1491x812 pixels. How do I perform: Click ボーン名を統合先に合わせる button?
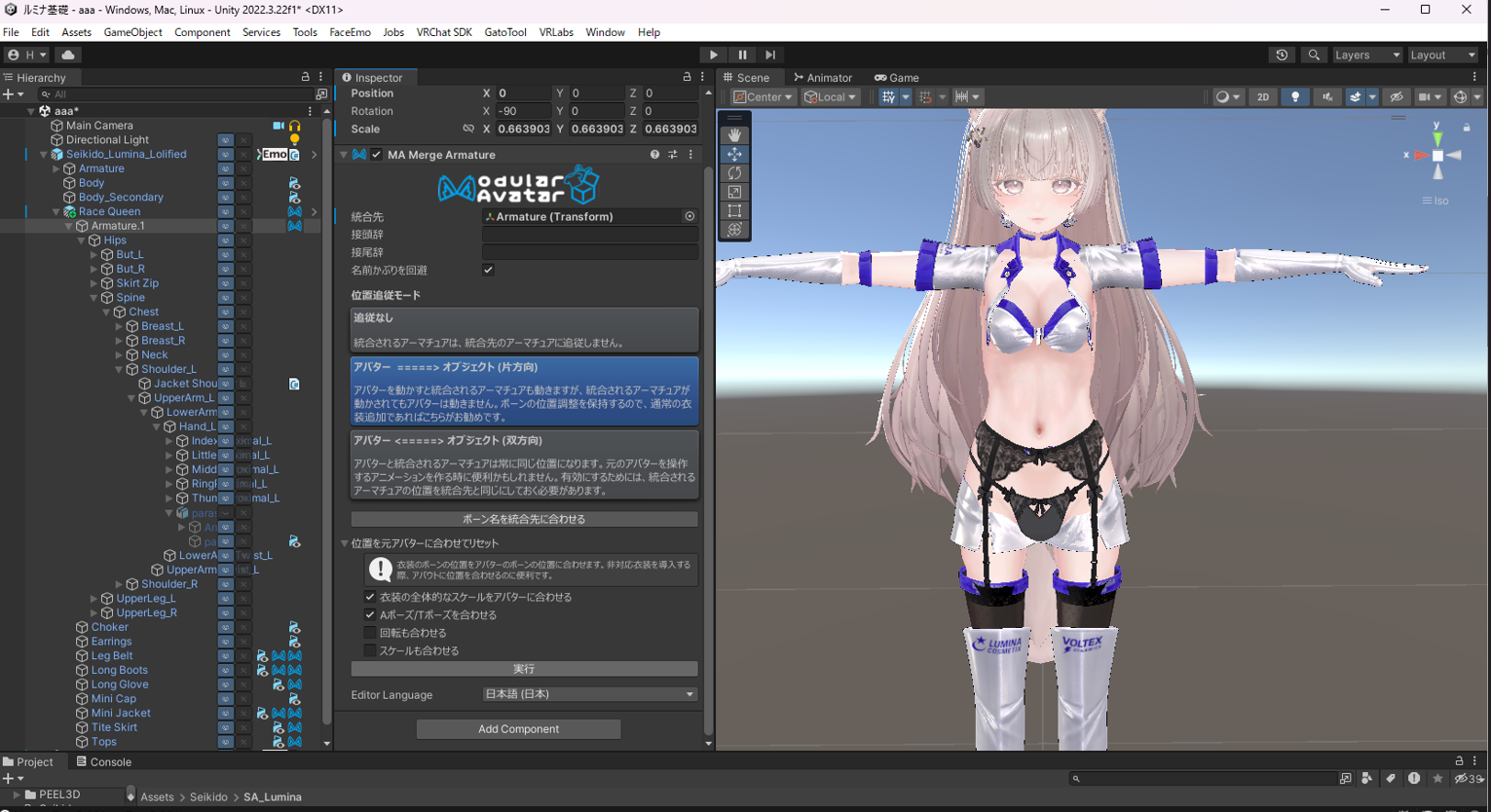[x=524, y=519]
